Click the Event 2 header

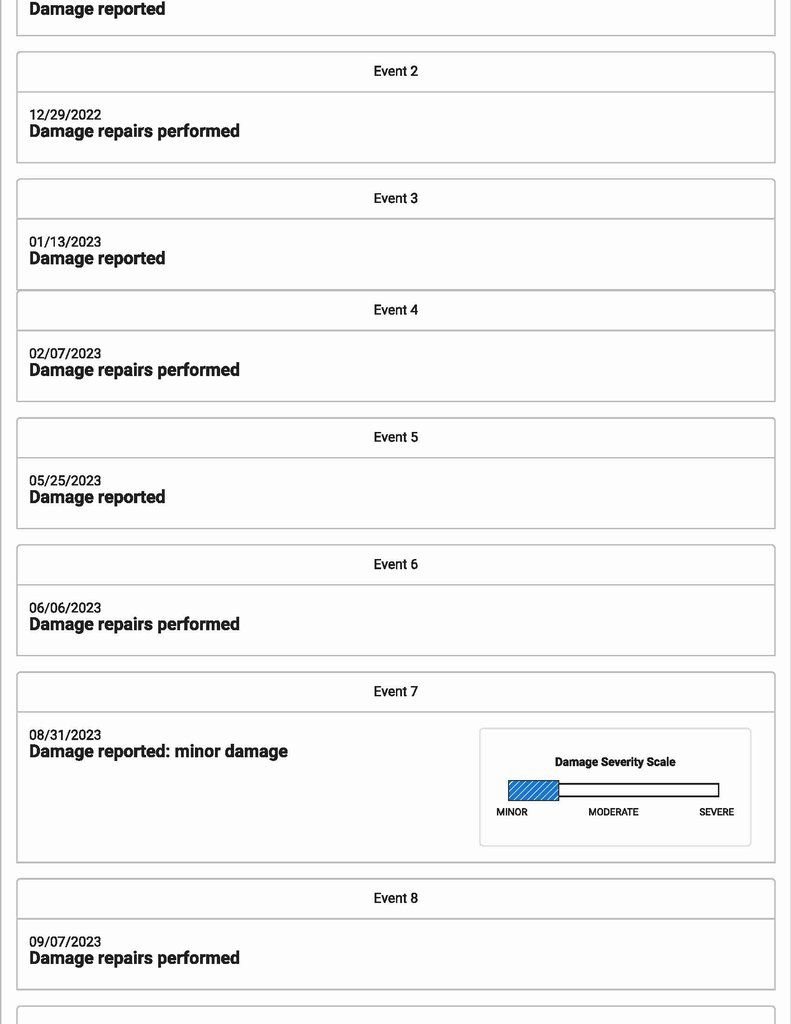[x=396, y=72]
